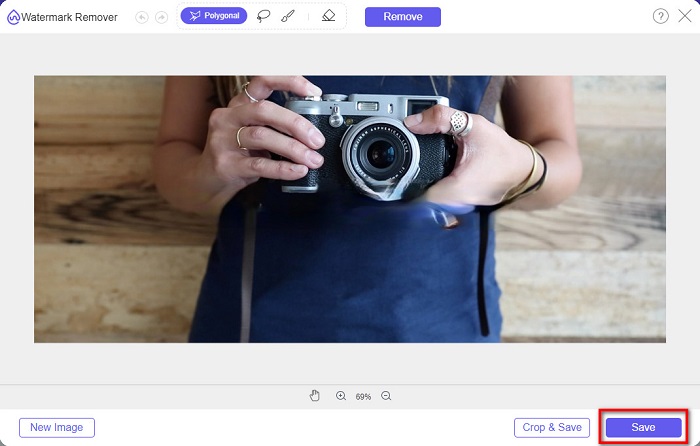Viewport: 700px width, 446px height.
Task: Undo the last action
Action: 143,17
